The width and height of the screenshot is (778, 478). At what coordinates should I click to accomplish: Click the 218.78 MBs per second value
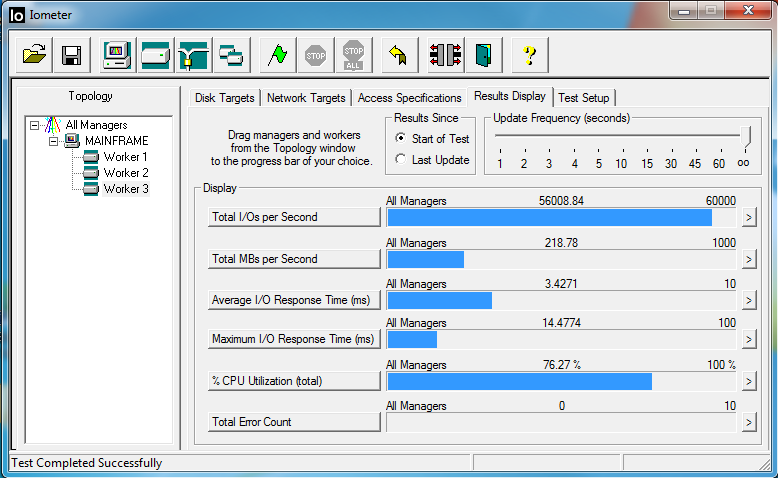click(561, 243)
